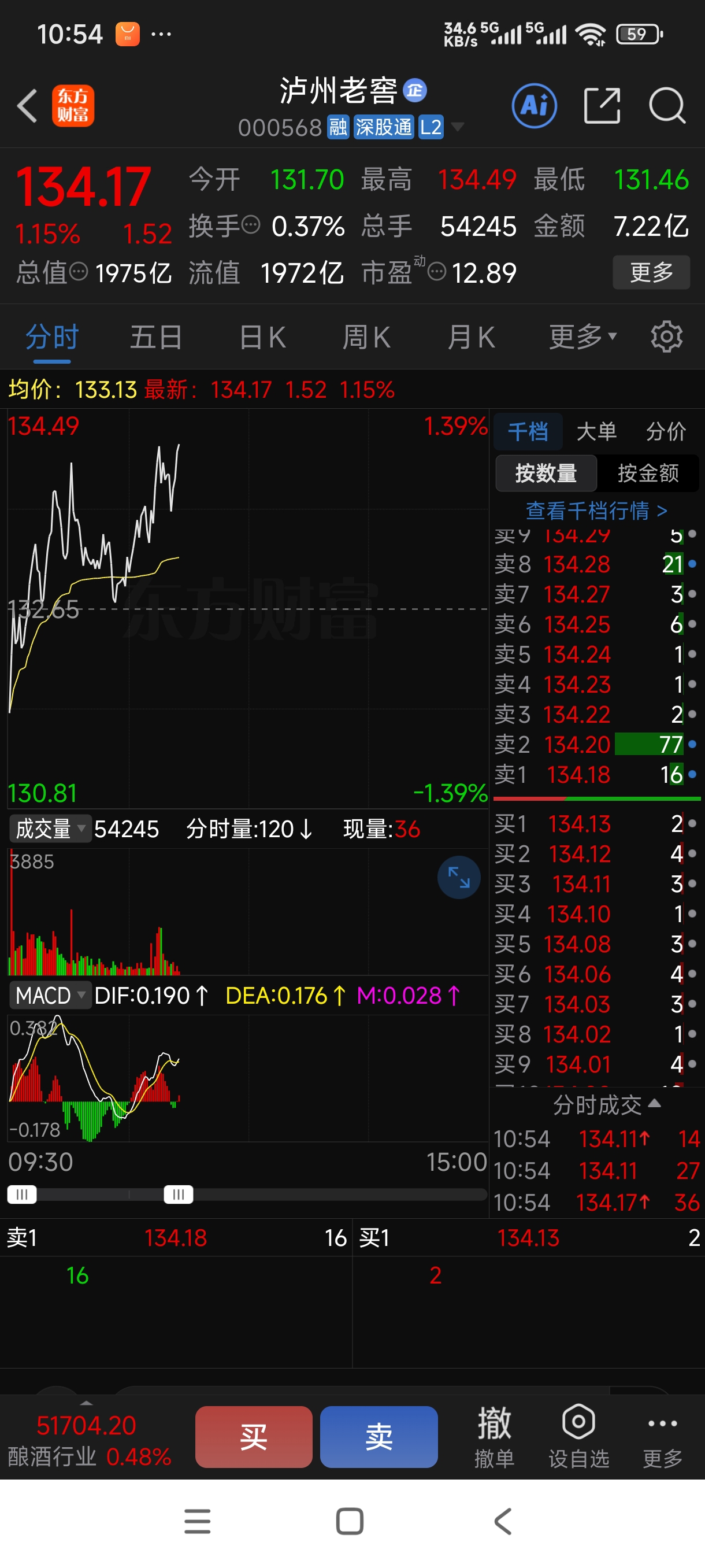
Task: Tap the right timeline range handle
Action: (179, 1195)
